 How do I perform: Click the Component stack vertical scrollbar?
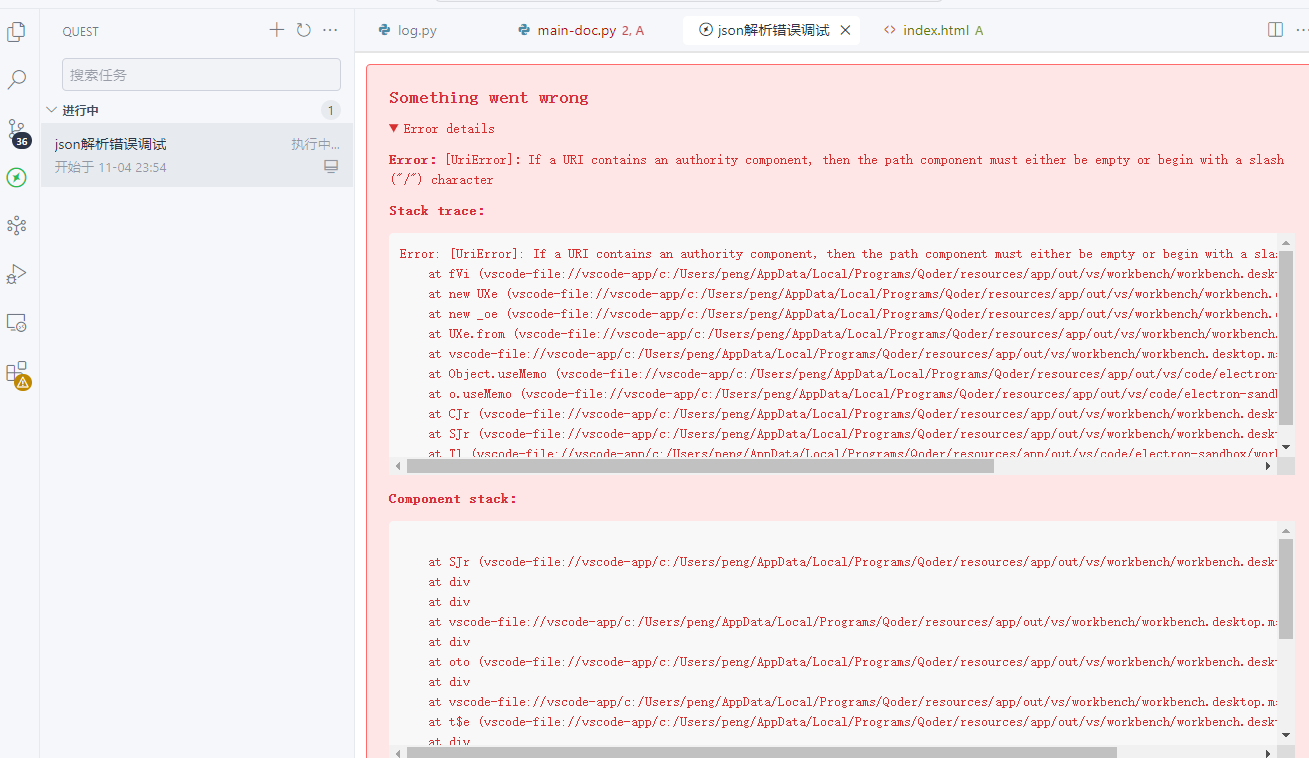pyautogui.click(x=1286, y=589)
